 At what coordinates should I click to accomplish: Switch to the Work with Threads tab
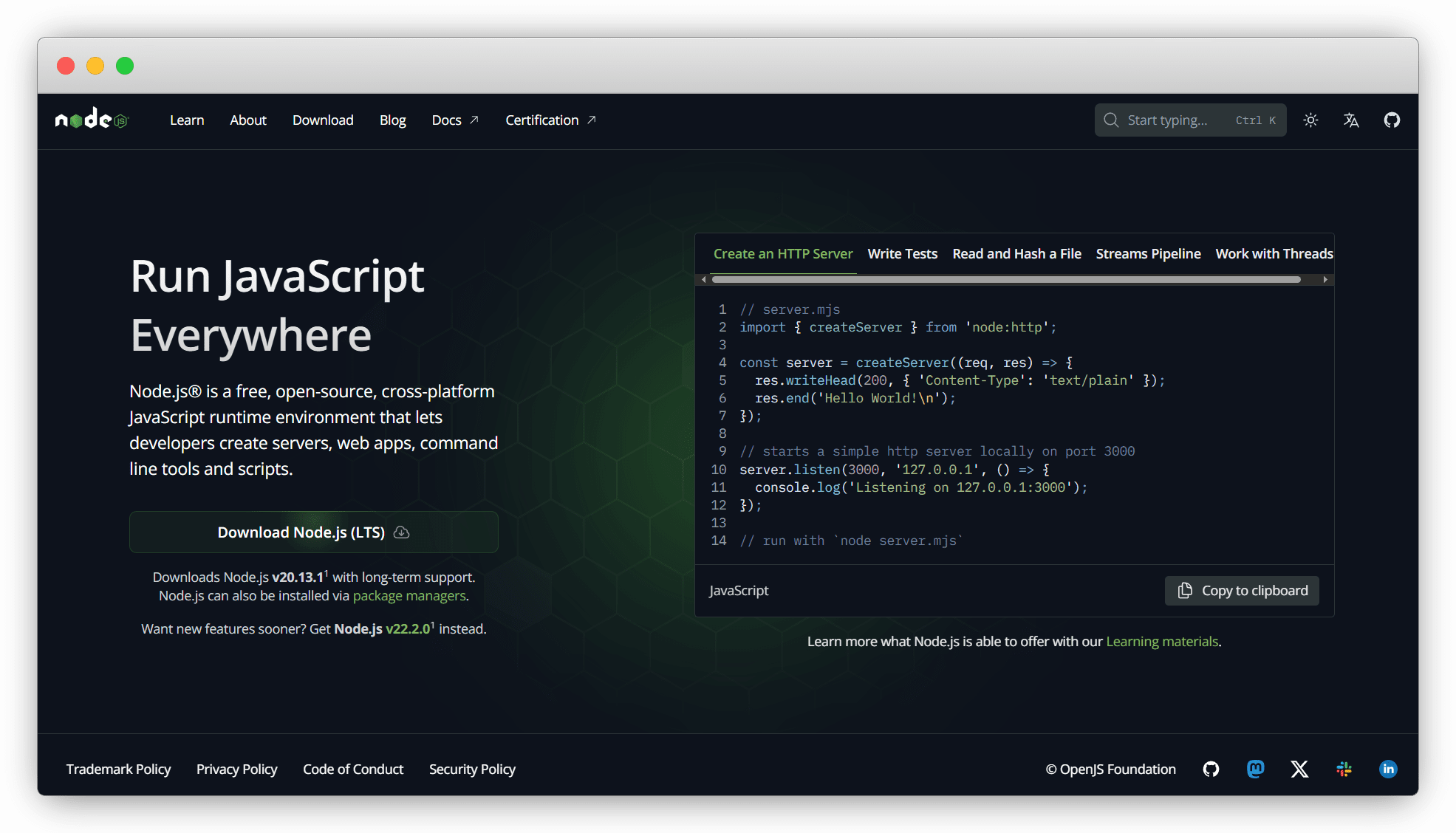click(1274, 253)
